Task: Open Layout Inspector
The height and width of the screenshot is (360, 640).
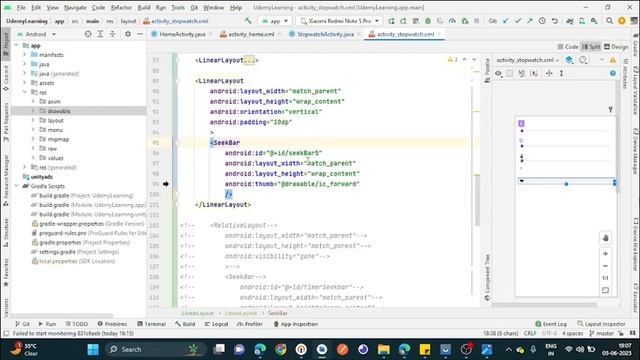Action: click(x=601, y=324)
